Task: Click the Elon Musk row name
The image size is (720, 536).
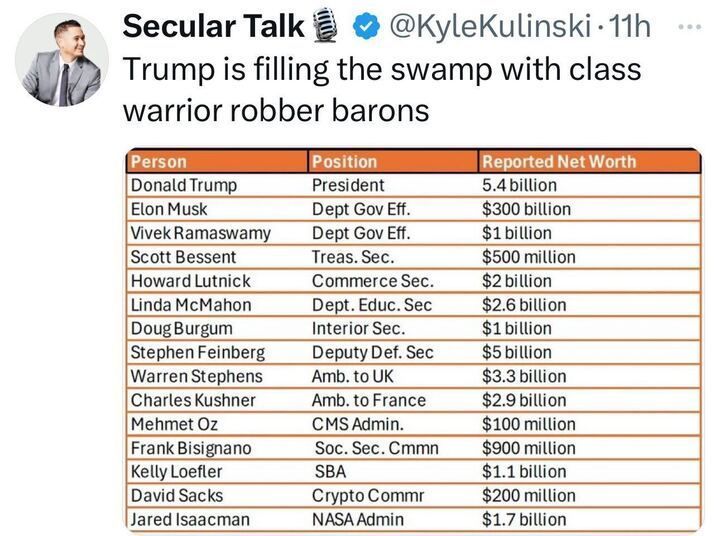Action: tap(169, 209)
